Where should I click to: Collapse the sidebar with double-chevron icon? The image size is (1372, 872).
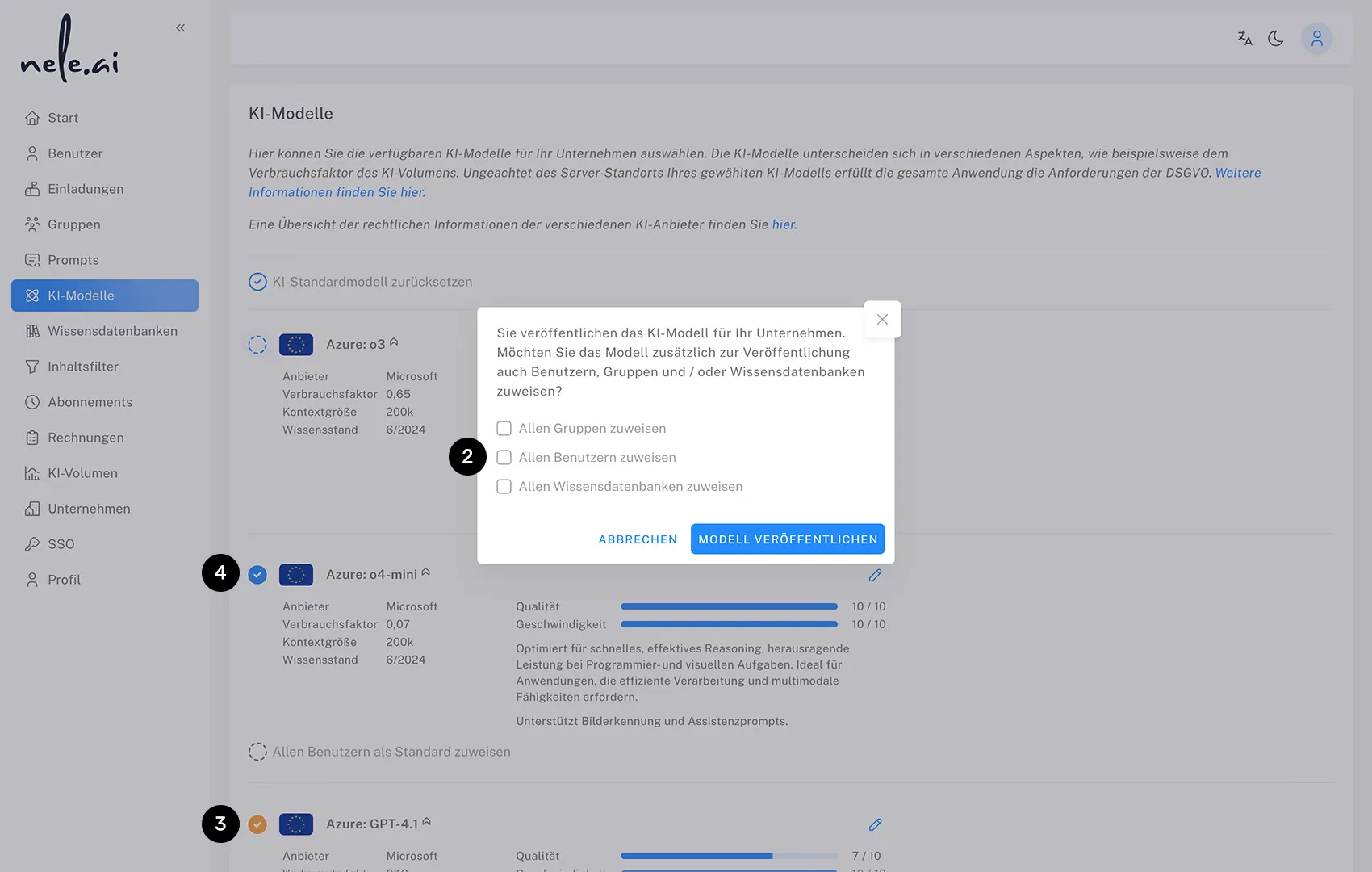point(181,28)
